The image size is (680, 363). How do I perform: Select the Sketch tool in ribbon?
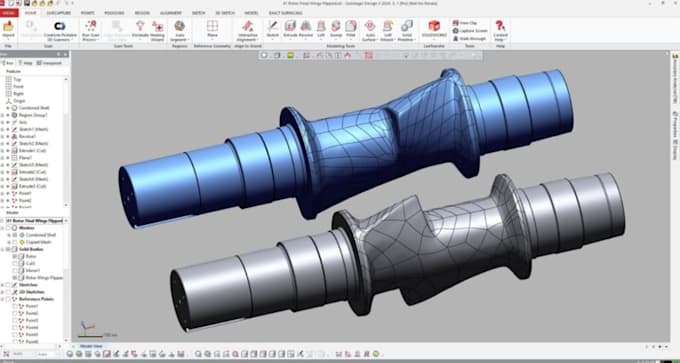tap(273, 29)
